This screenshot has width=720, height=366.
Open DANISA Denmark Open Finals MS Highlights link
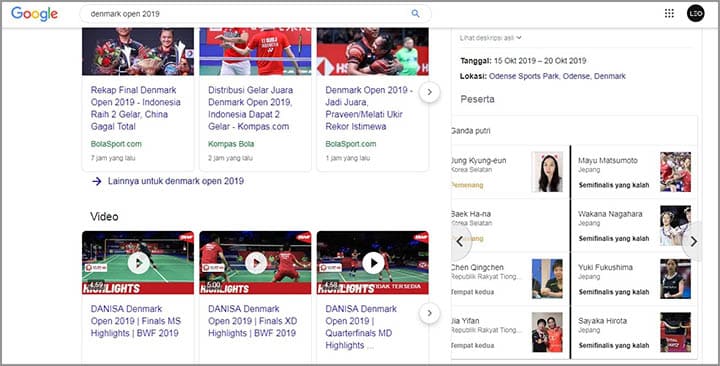[136, 321]
